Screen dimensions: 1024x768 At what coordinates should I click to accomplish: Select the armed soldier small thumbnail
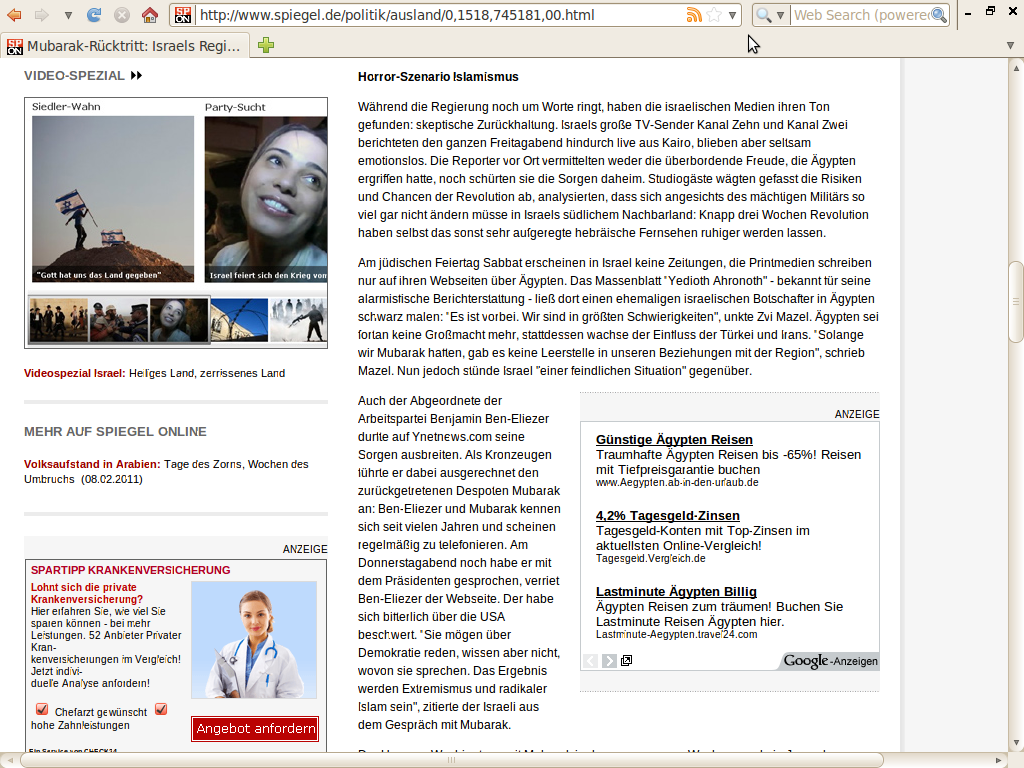coord(298,320)
